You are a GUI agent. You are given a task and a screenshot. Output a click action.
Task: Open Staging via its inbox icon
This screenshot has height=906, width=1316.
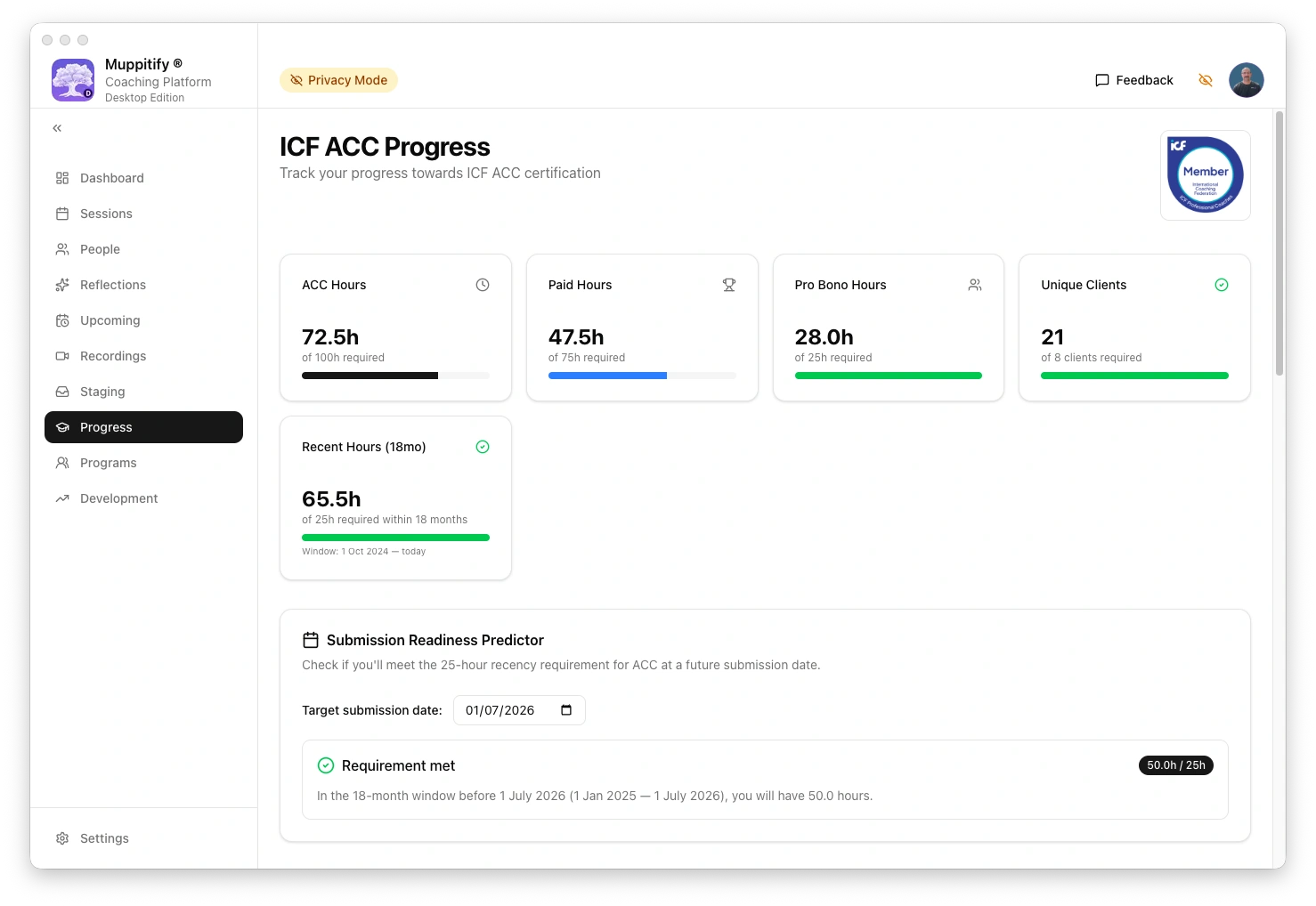point(62,392)
